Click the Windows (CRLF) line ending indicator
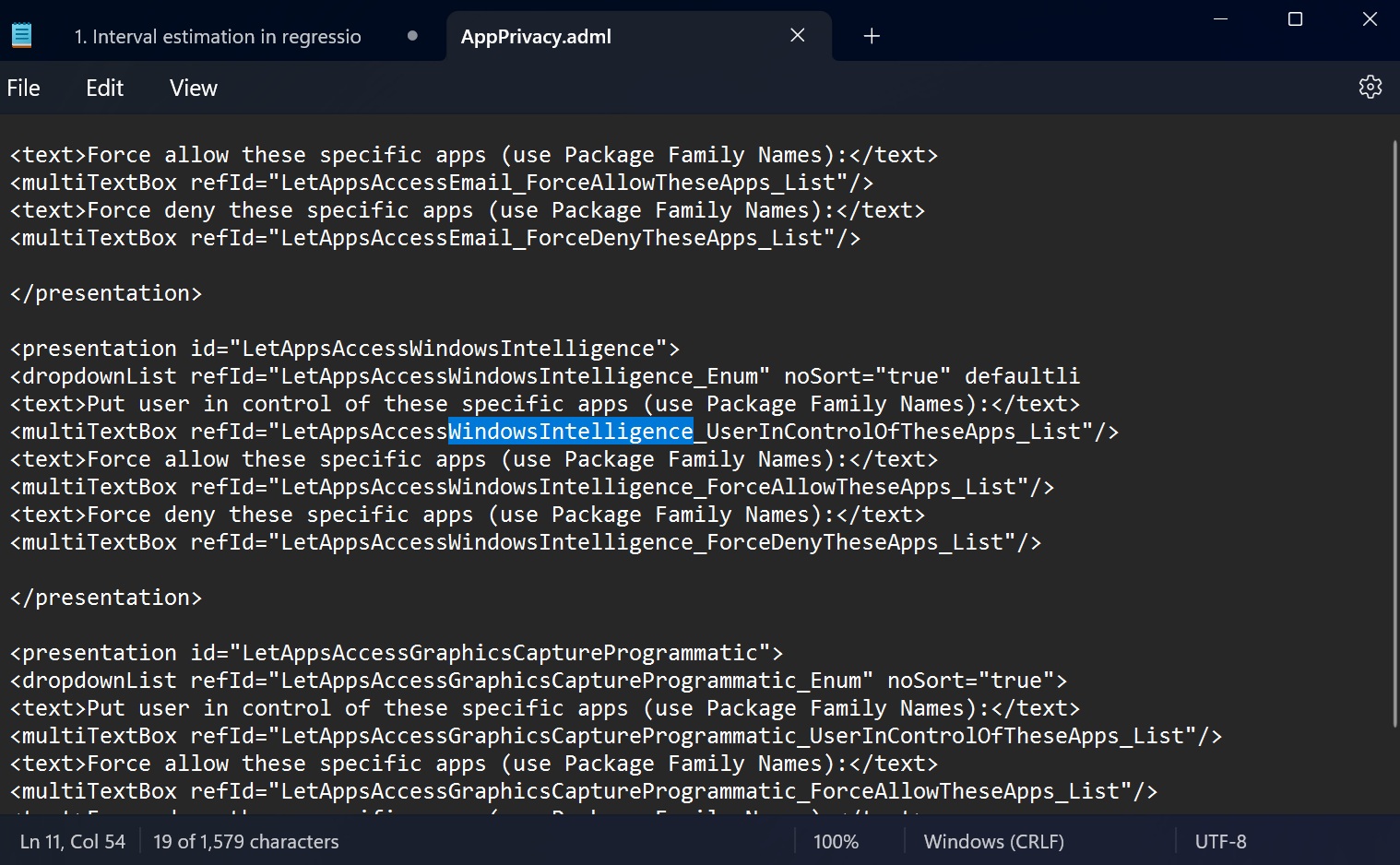The width and height of the screenshot is (1400, 865). click(993, 842)
